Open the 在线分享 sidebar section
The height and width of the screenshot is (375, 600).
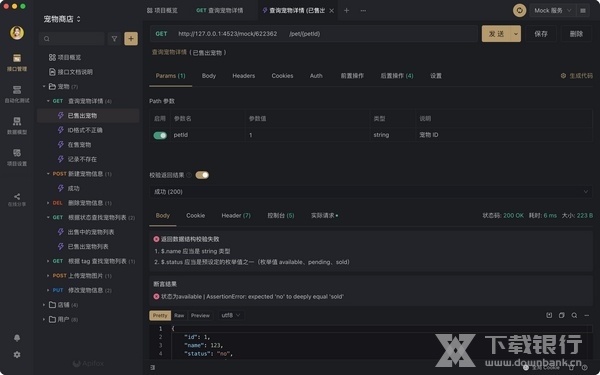(17, 199)
